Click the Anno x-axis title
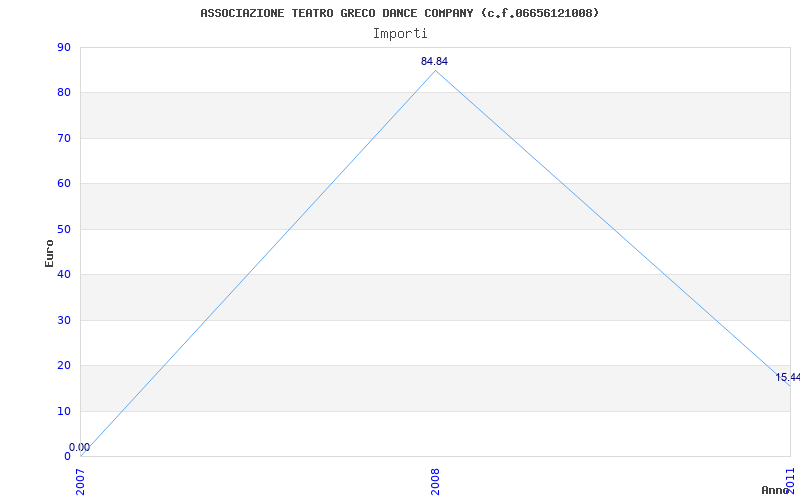The height and width of the screenshot is (500, 800). click(x=775, y=490)
